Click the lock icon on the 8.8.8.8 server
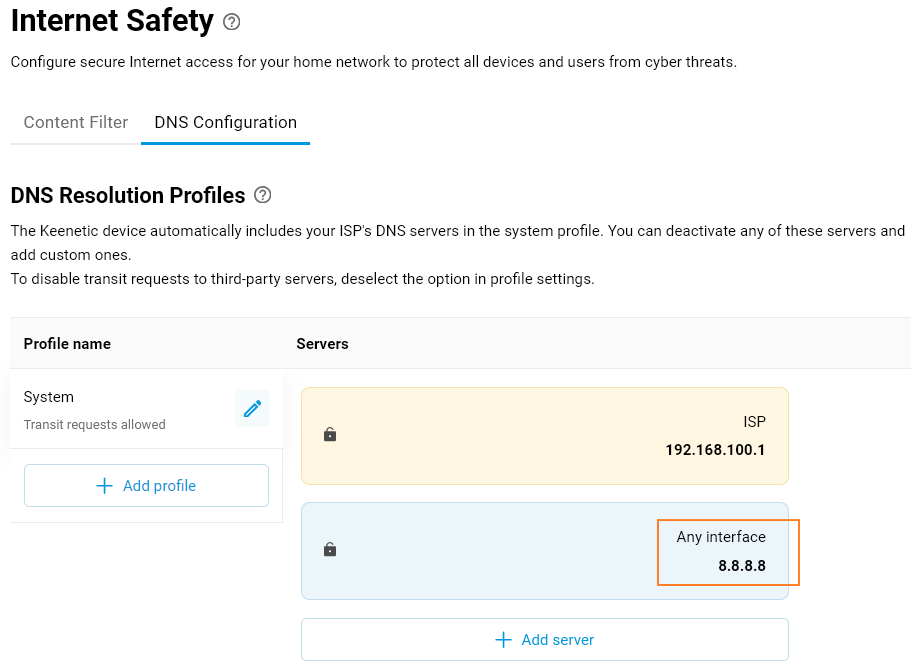Viewport: 913px width, 670px height. [x=330, y=549]
